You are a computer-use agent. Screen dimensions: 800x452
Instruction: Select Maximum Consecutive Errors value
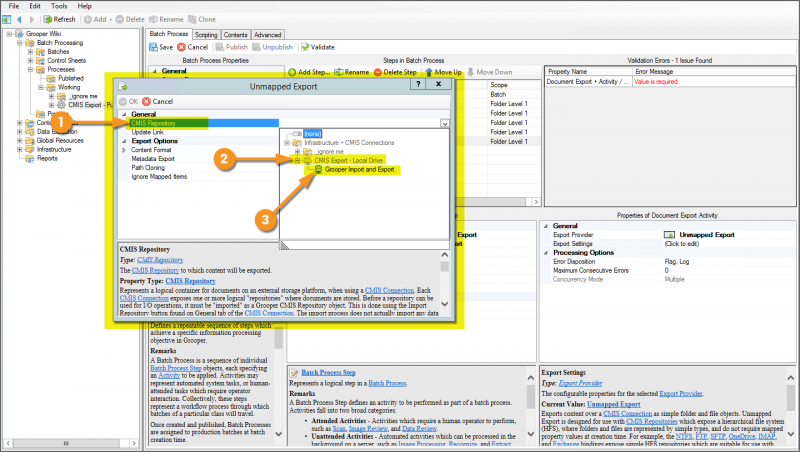(x=666, y=270)
